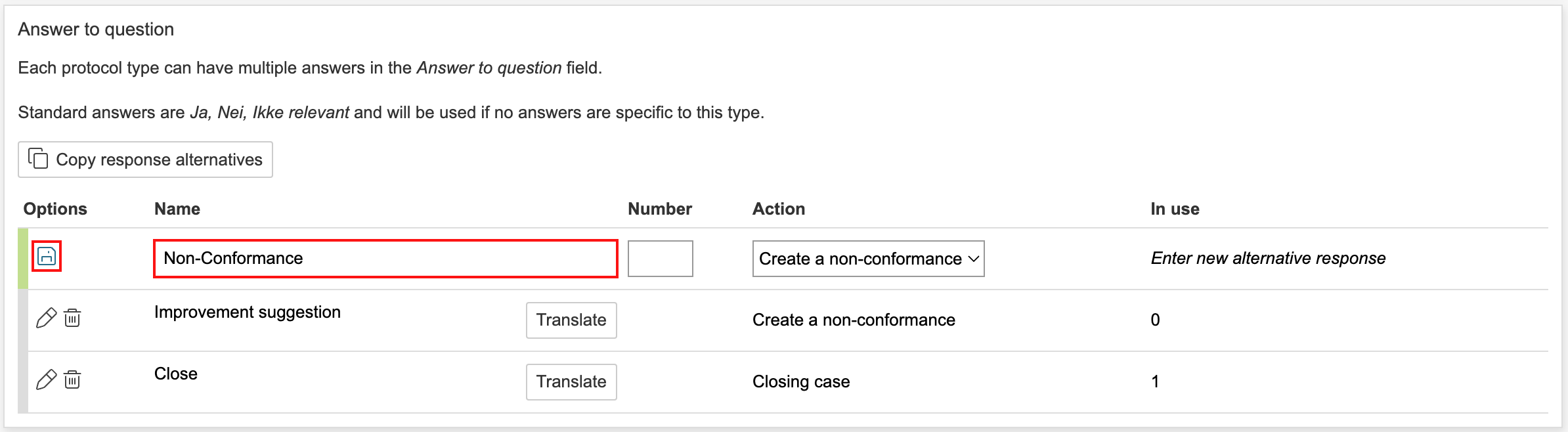Delete the Improvement suggestion answer with trash icon
Screen dimensions: 1568x432
[x=72, y=318]
